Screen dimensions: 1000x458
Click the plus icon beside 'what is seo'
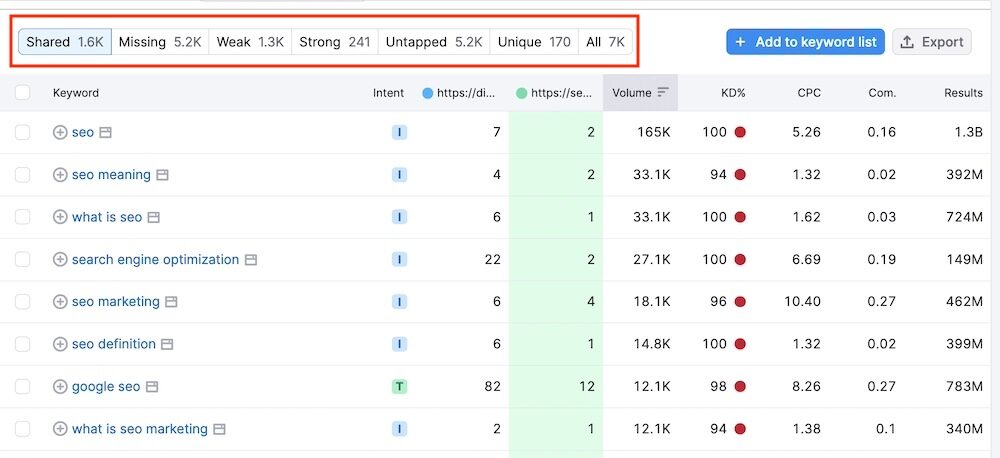click(x=60, y=217)
